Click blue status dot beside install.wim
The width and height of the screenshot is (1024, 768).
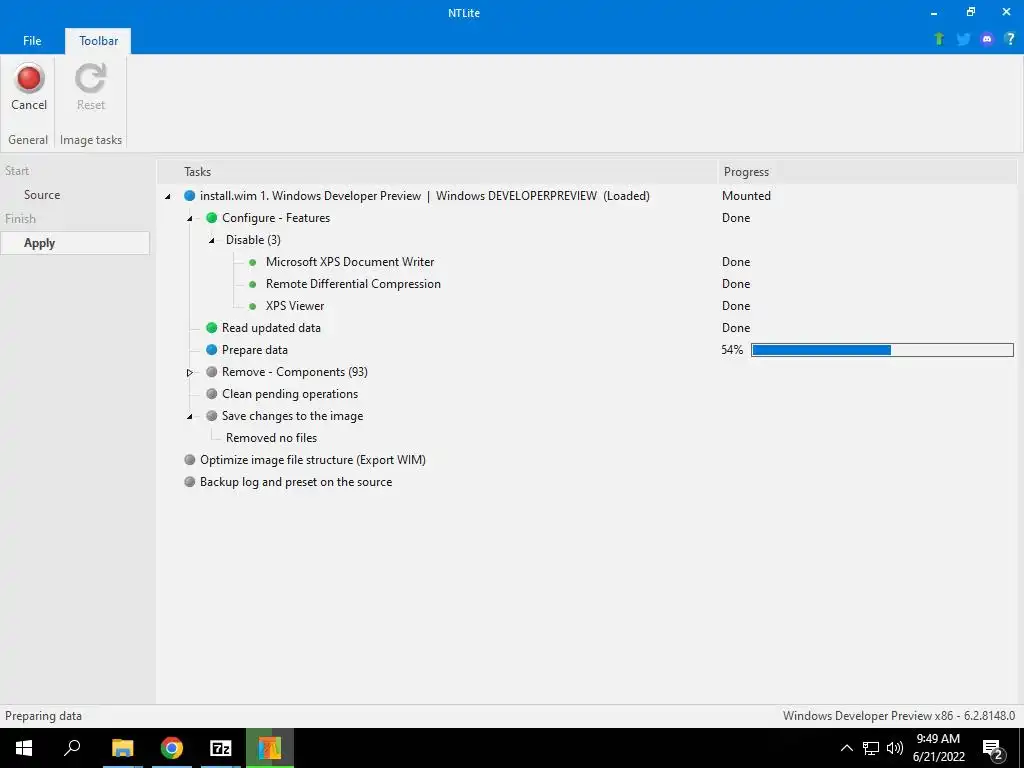coord(189,195)
